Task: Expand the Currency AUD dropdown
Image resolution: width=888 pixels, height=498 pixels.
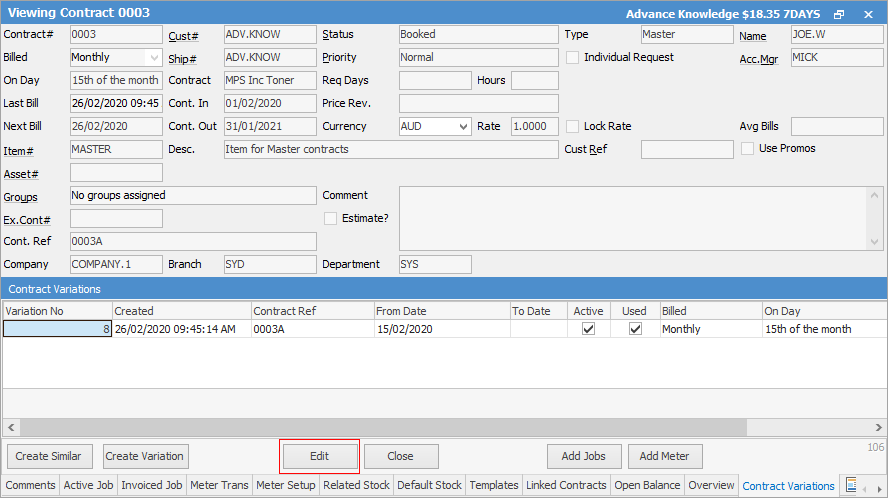Action: pos(462,127)
